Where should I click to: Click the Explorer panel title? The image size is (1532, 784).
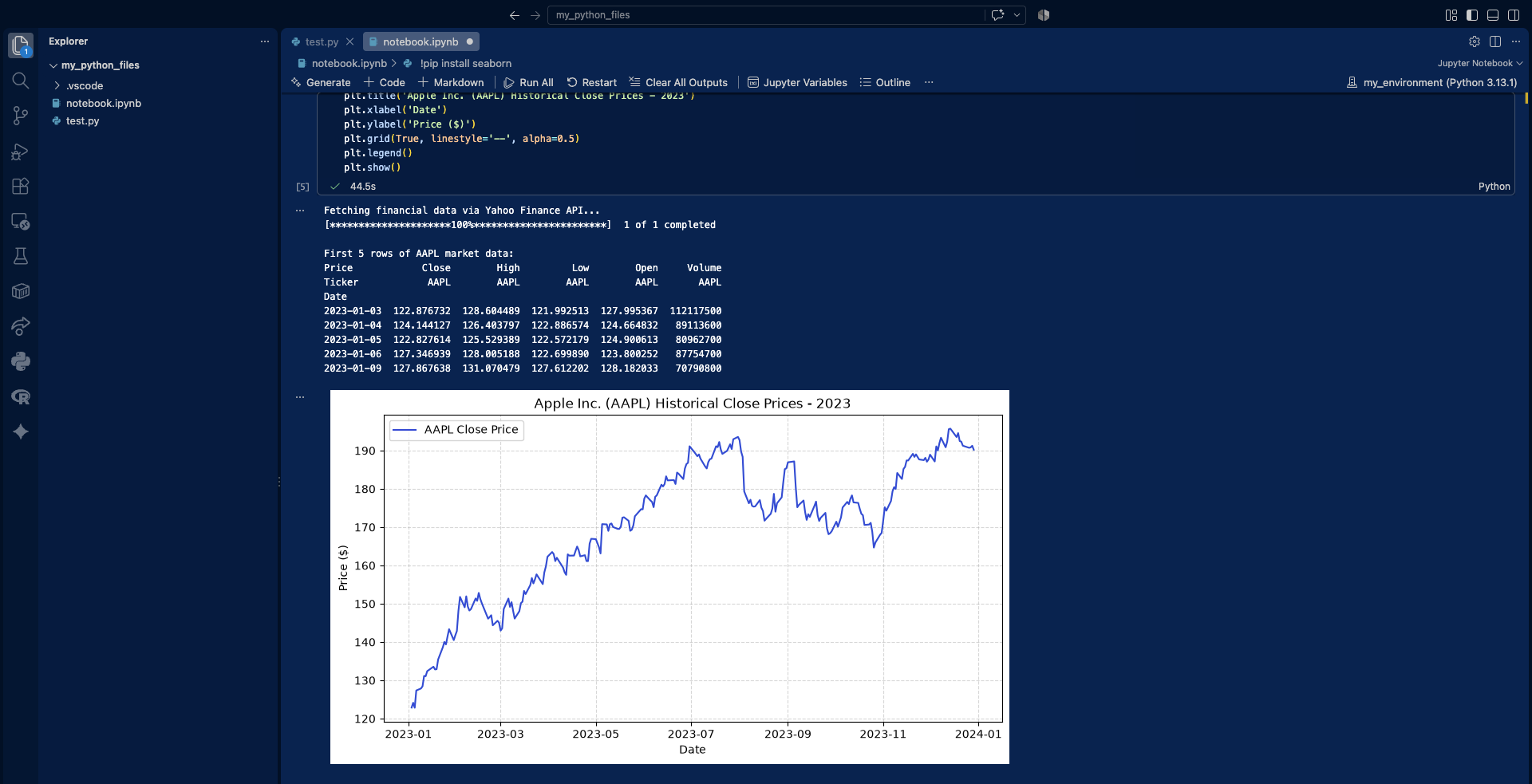click(x=69, y=41)
